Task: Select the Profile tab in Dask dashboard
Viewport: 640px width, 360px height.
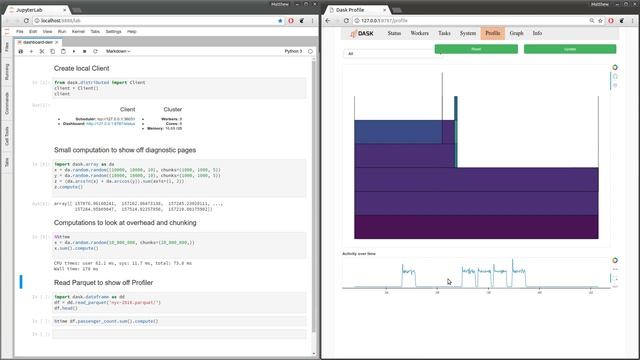Action: click(493, 33)
